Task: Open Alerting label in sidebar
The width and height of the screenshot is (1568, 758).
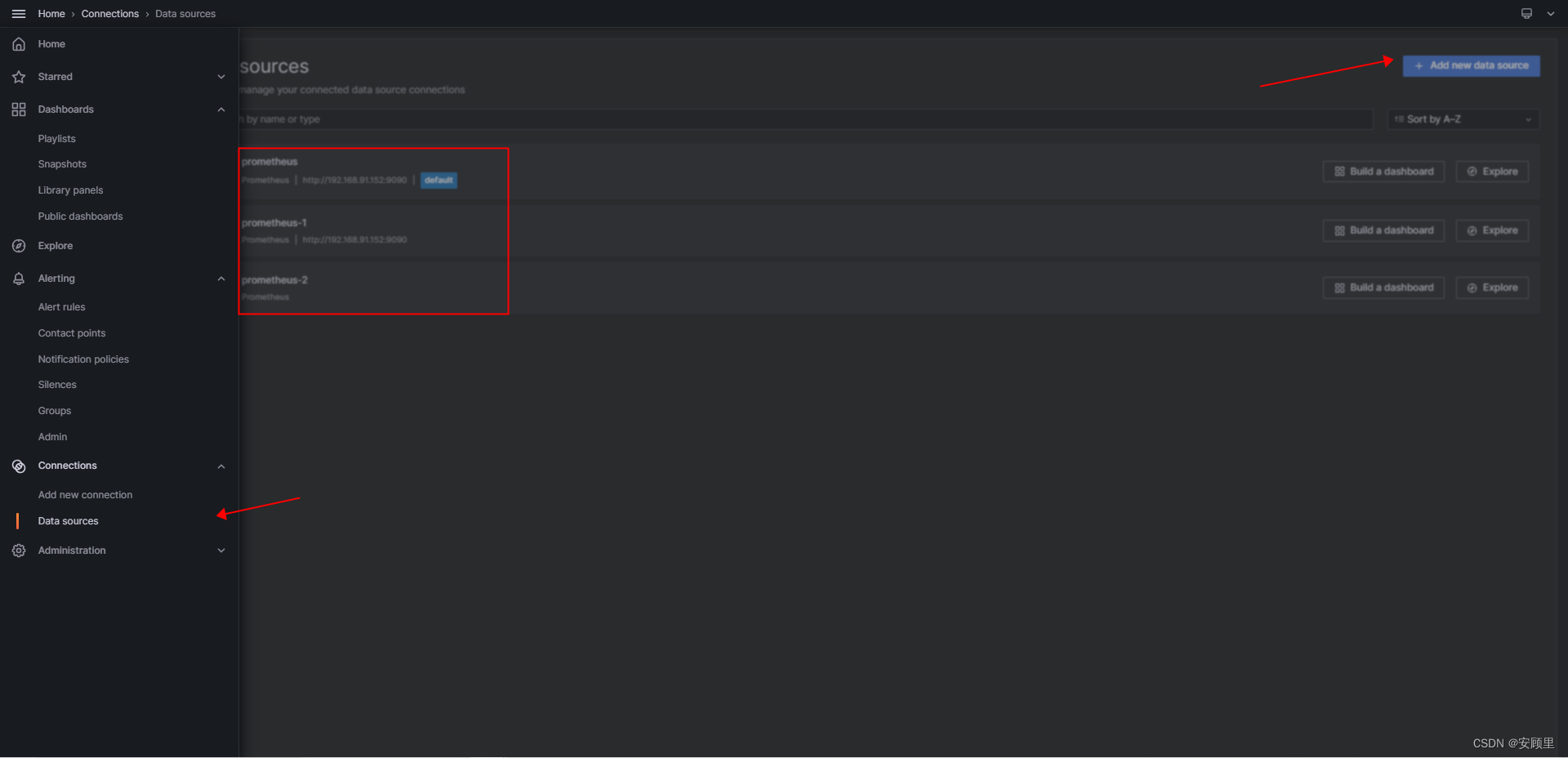Action: point(56,279)
